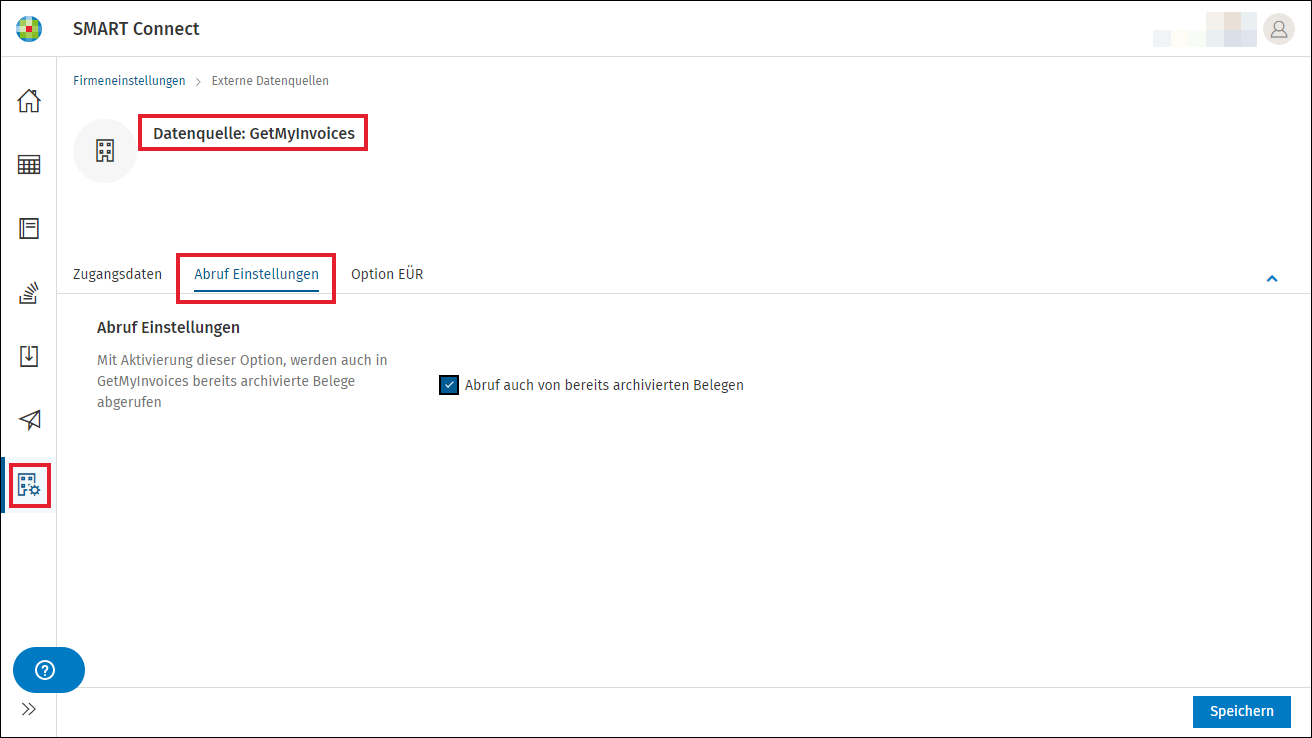The height and width of the screenshot is (738, 1312).
Task: Open the document list icon in sidebar
Action: click(29, 228)
